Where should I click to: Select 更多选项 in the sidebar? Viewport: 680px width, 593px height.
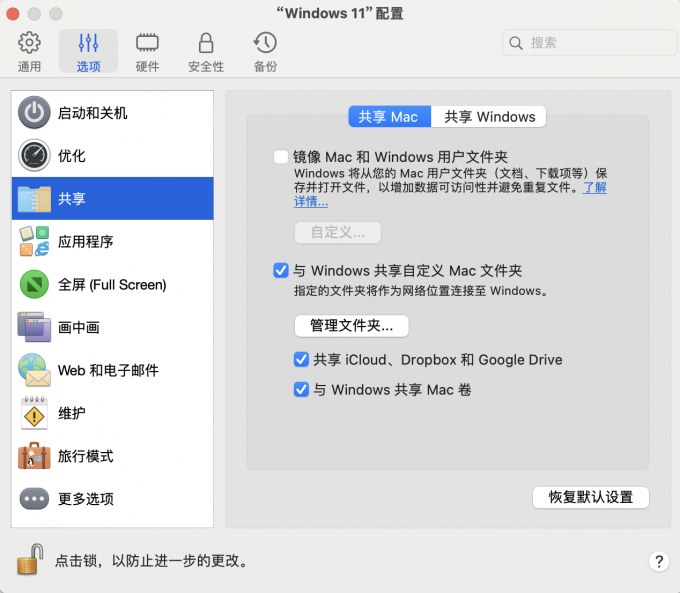[x=113, y=498]
